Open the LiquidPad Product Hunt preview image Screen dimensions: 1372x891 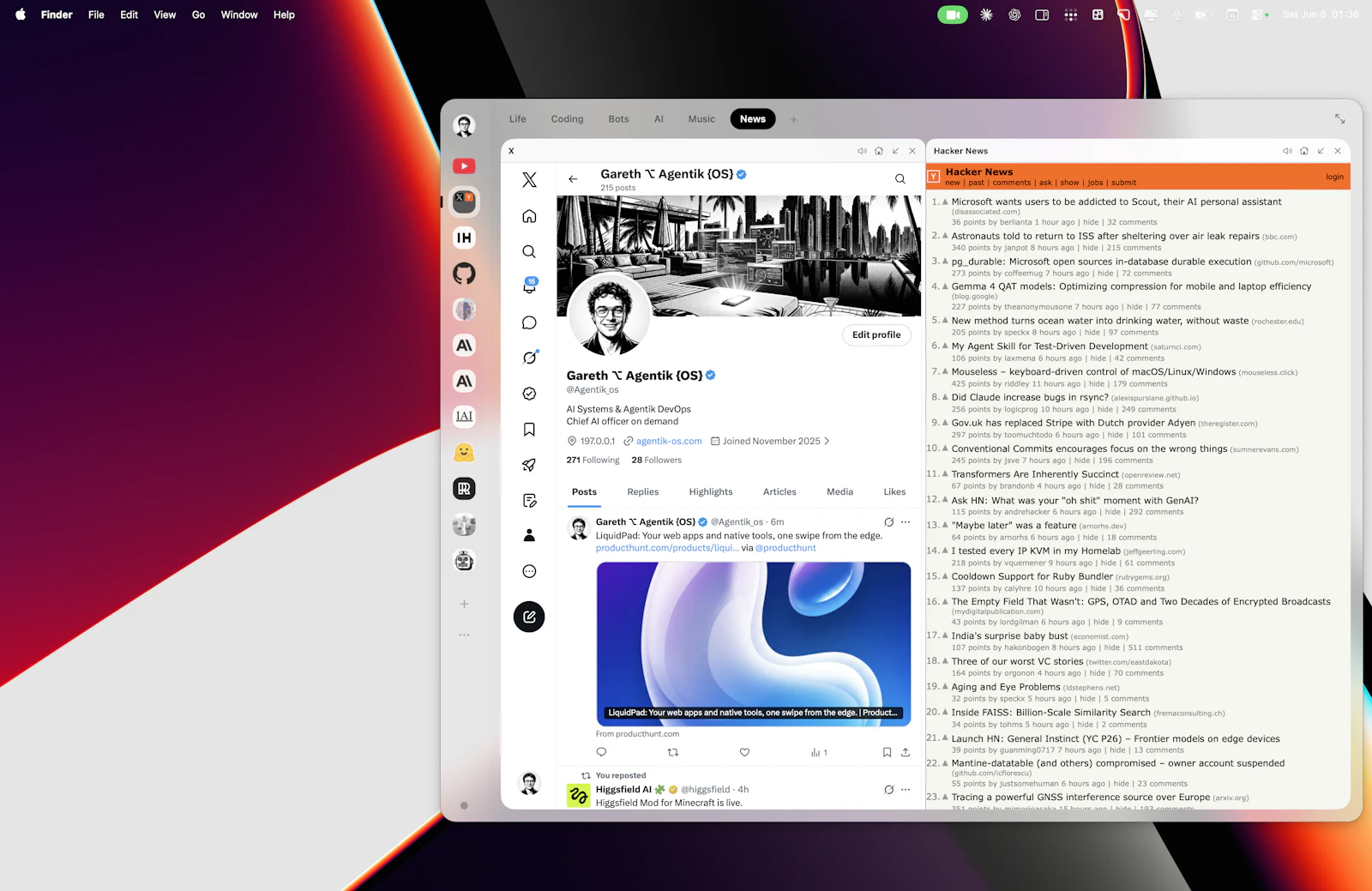click(754, 644)
